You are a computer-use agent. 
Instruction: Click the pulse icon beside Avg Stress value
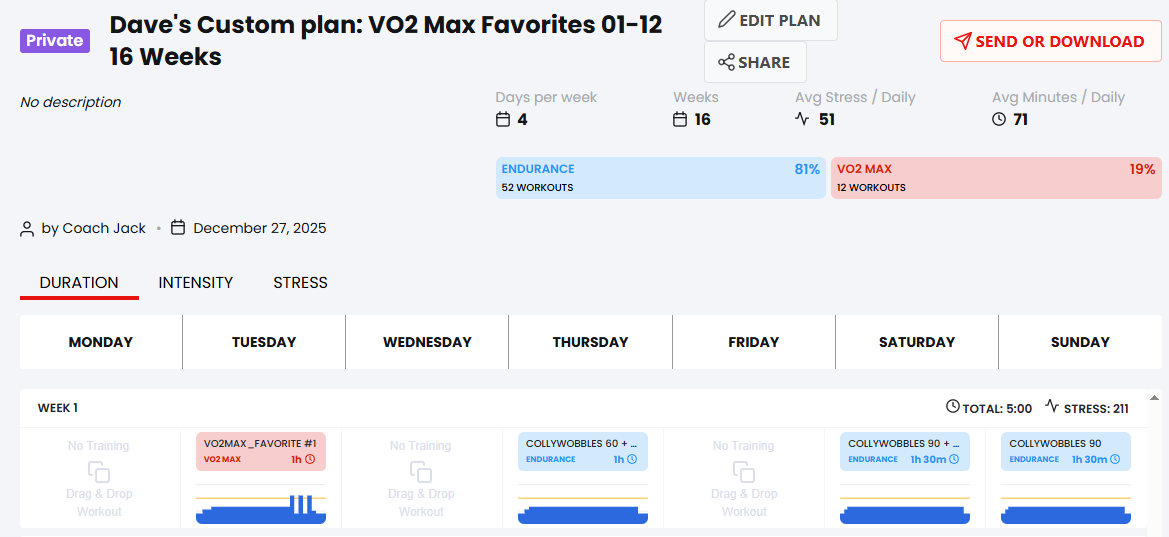[802, 119]
